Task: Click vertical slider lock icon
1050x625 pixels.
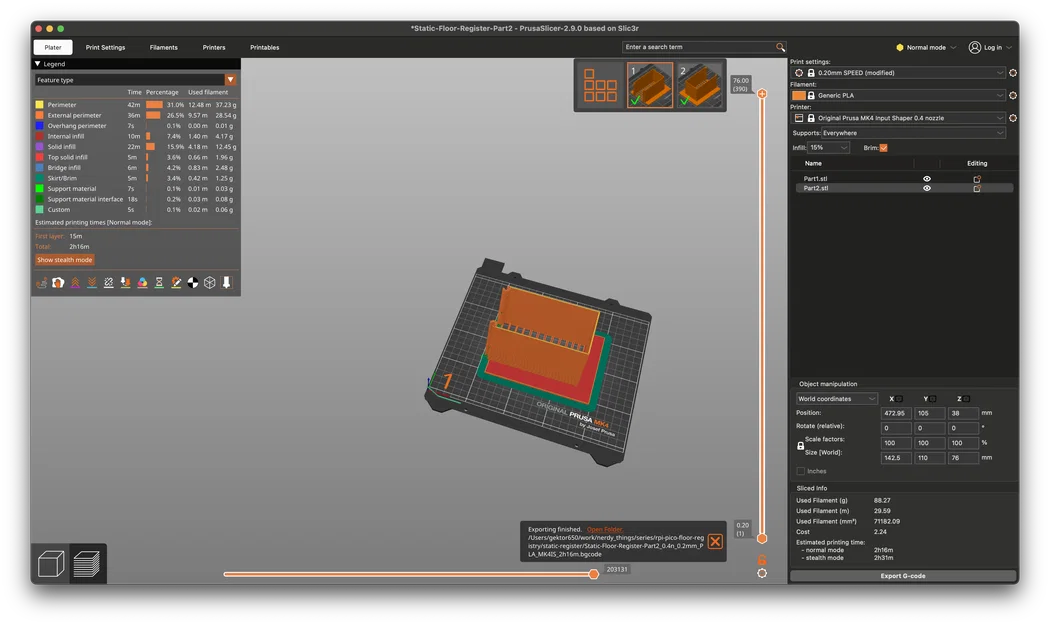Action: [x=762, y=560]
